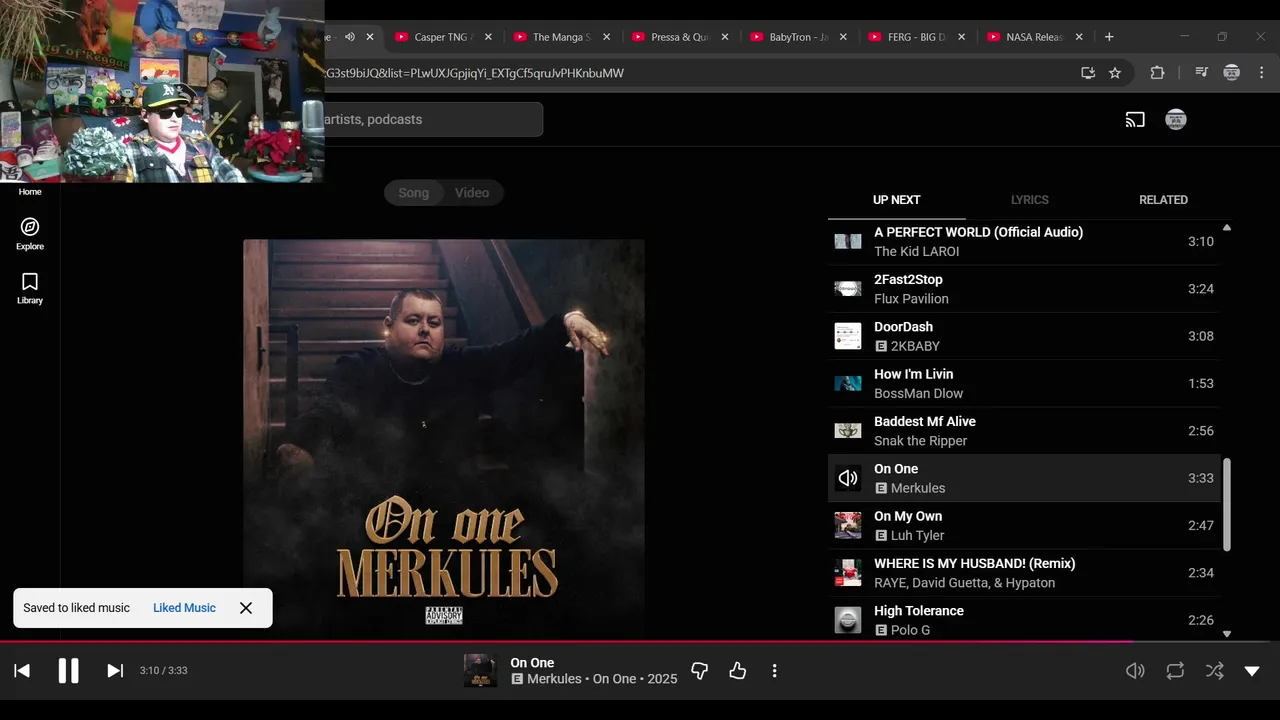Image resolution: width=1280 pixels, height=720 pixels.
Task: Switch the player to Video mode
Action: point(472,193)
